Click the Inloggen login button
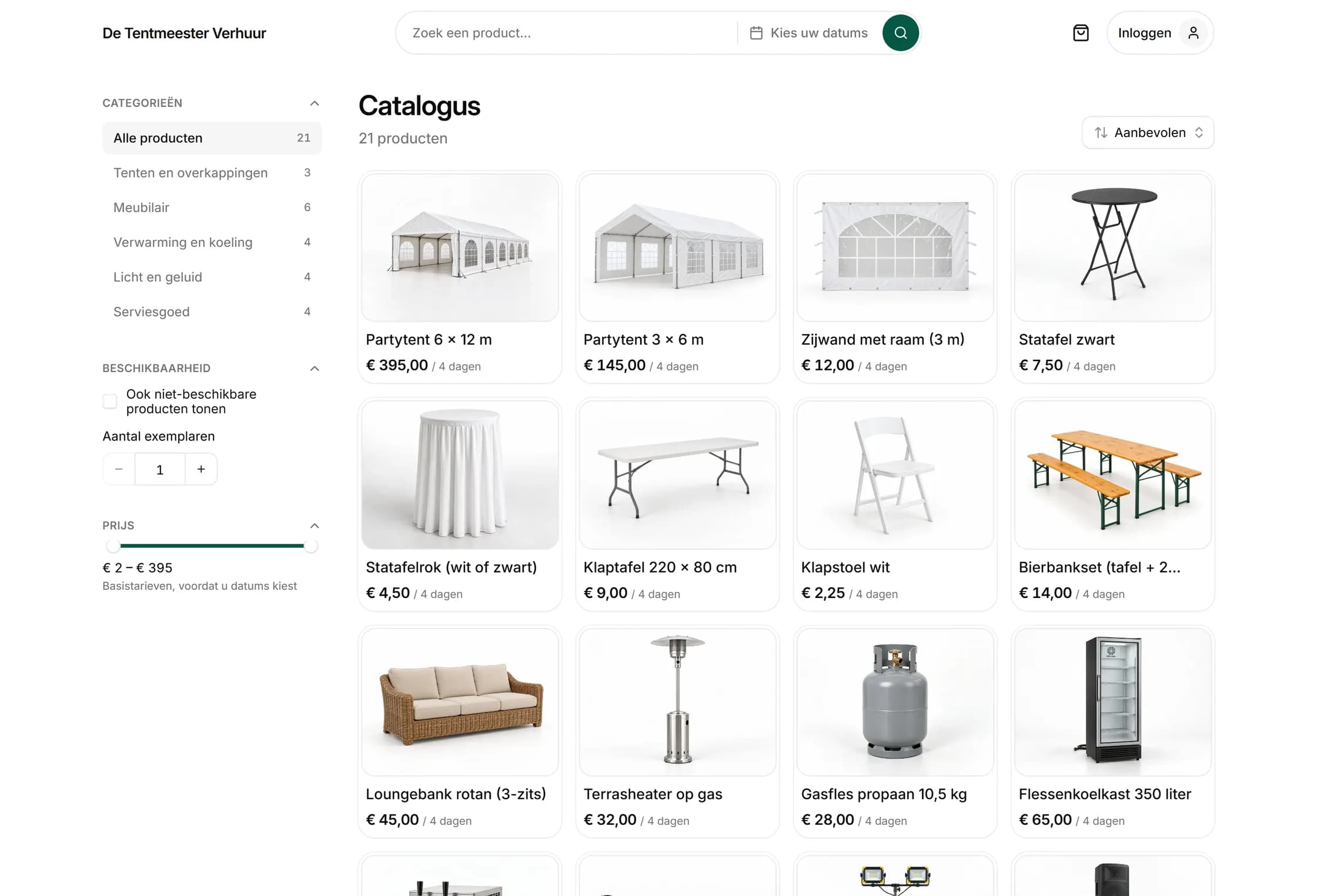 click(x=1160, y=33)
